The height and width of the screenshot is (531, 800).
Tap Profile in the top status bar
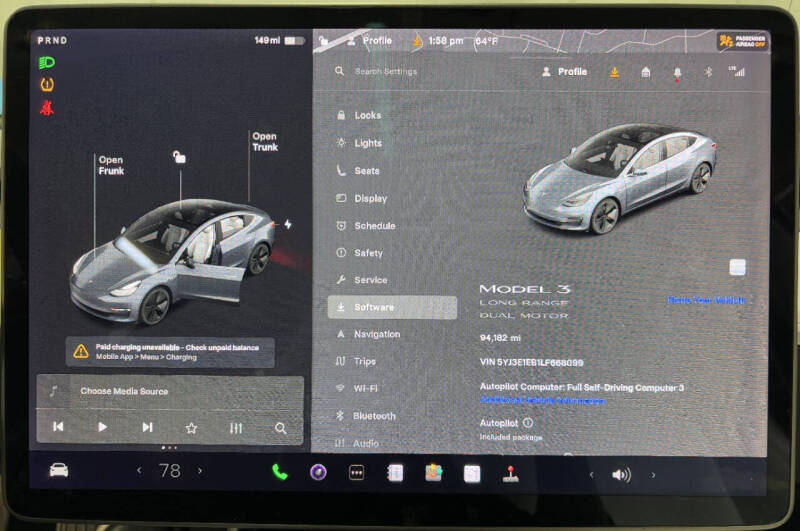370,40
